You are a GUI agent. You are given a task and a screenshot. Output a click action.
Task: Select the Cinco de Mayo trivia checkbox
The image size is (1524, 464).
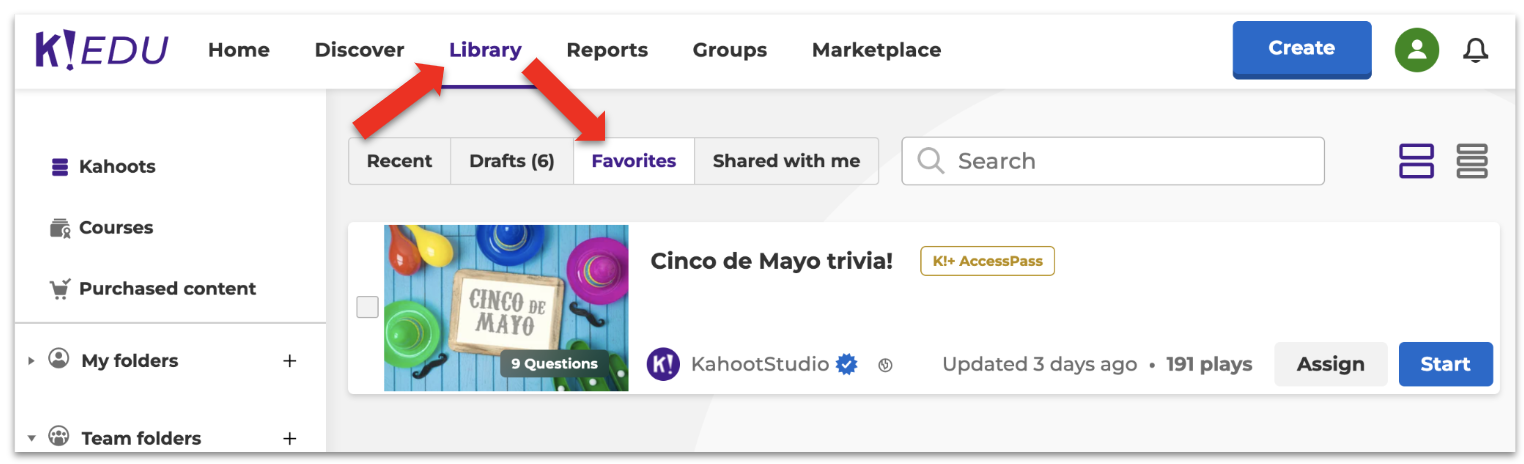pos(367,307)
